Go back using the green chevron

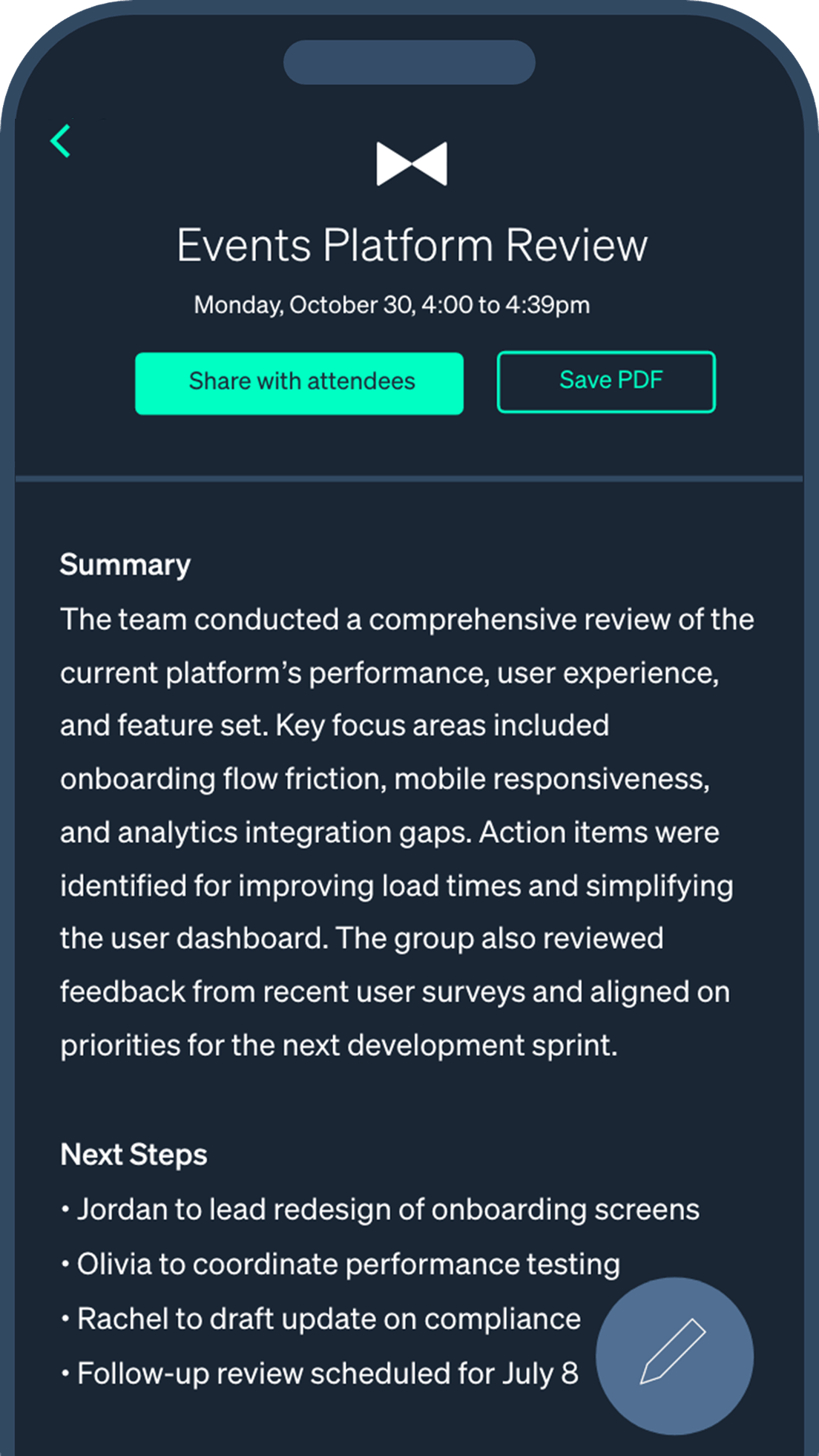[x=61, y=140]
